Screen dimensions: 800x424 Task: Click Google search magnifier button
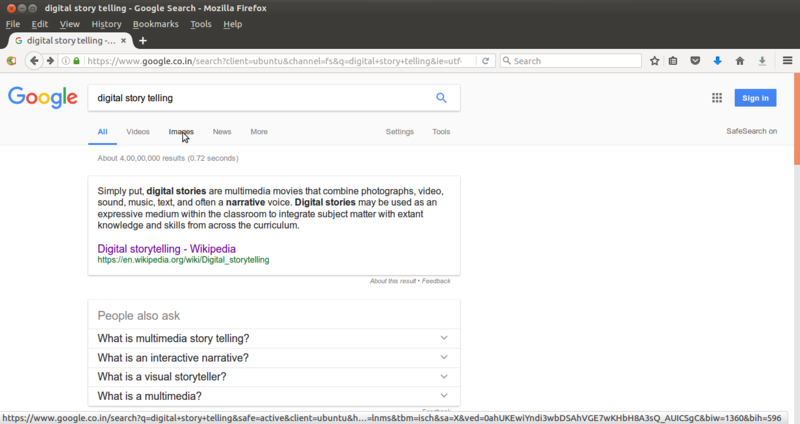coord(441,98)
